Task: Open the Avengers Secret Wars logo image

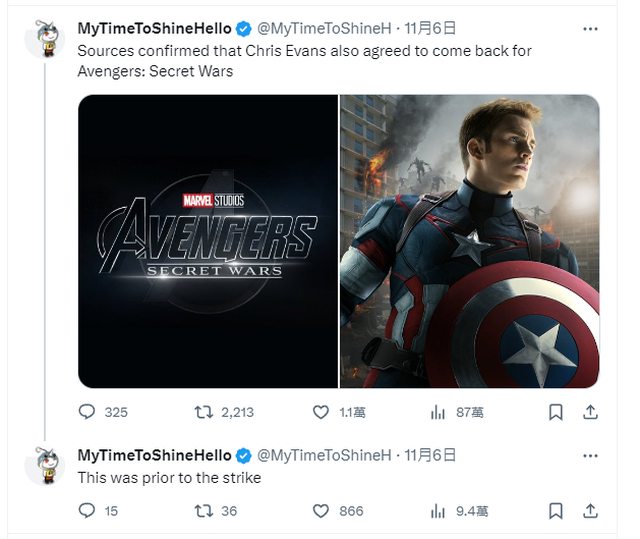Action: (208, 241)
